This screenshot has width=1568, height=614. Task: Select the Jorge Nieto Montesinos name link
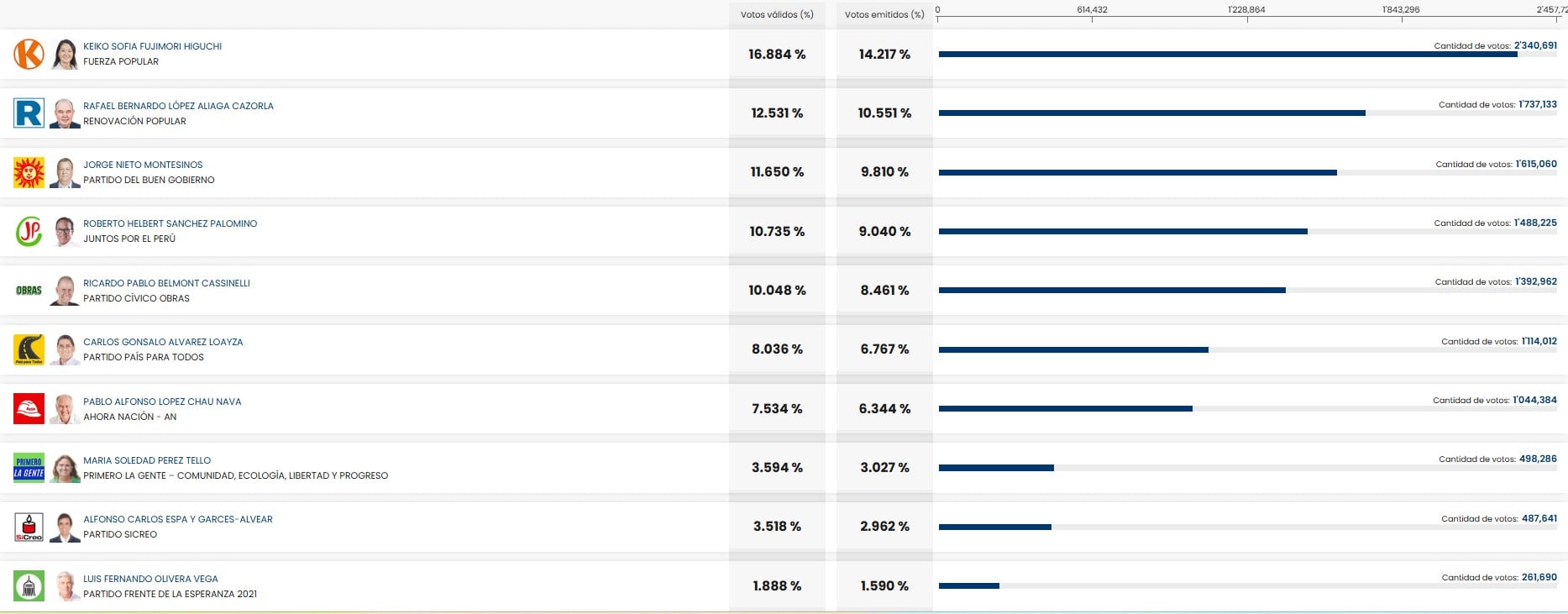pos(143,165)
